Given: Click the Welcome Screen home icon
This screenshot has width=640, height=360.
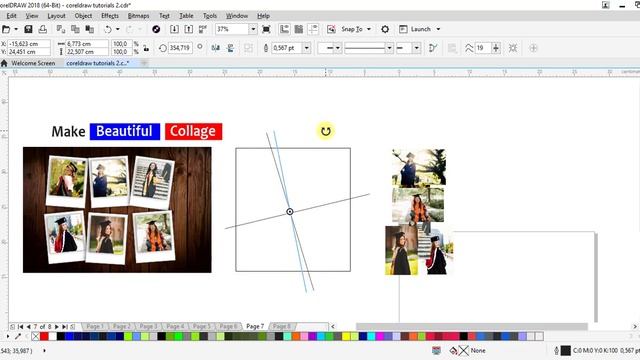Looking at the screenshot, I should pos(4,63).
